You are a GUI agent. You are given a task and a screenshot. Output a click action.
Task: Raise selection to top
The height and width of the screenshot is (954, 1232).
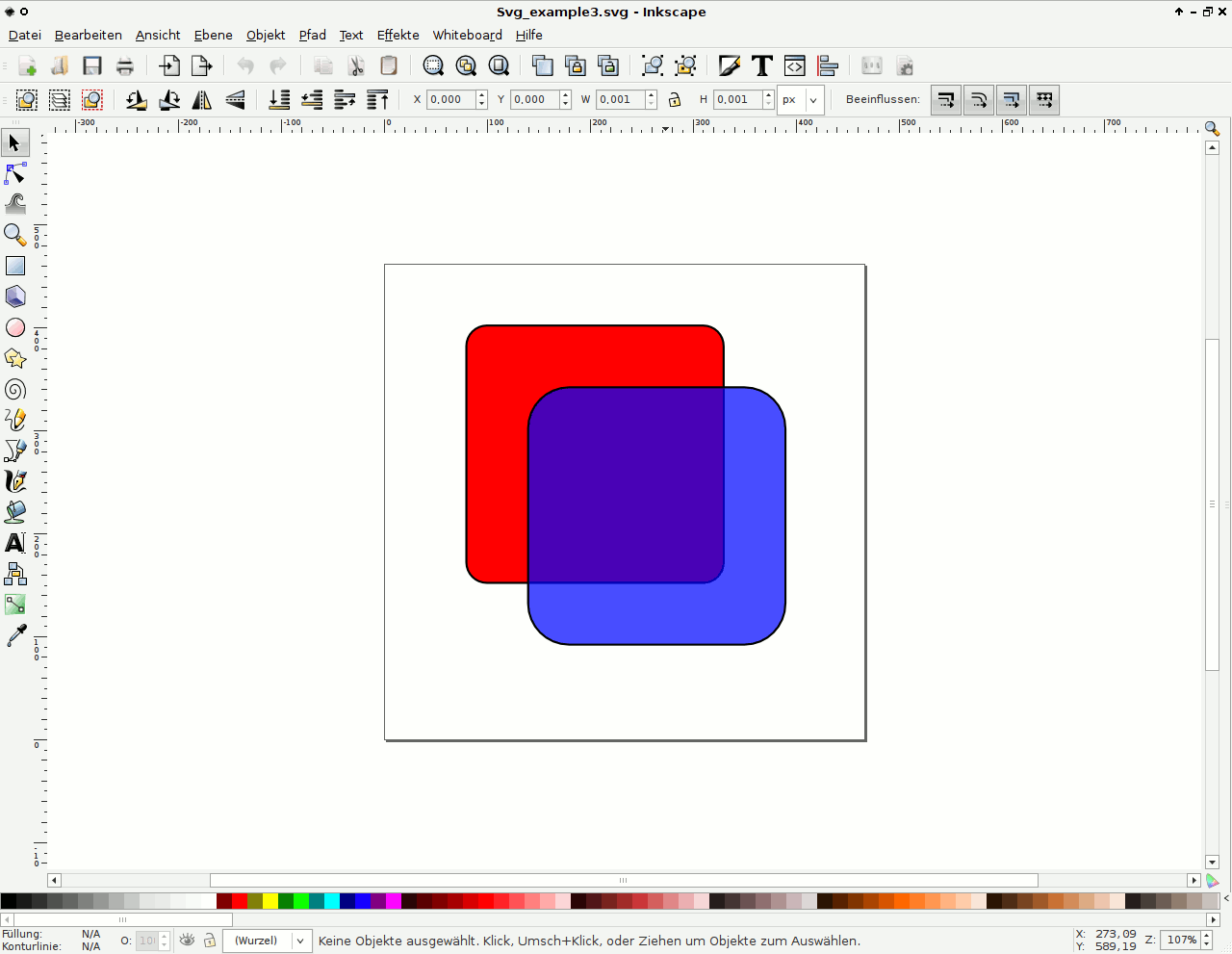[x=377, y=99]
